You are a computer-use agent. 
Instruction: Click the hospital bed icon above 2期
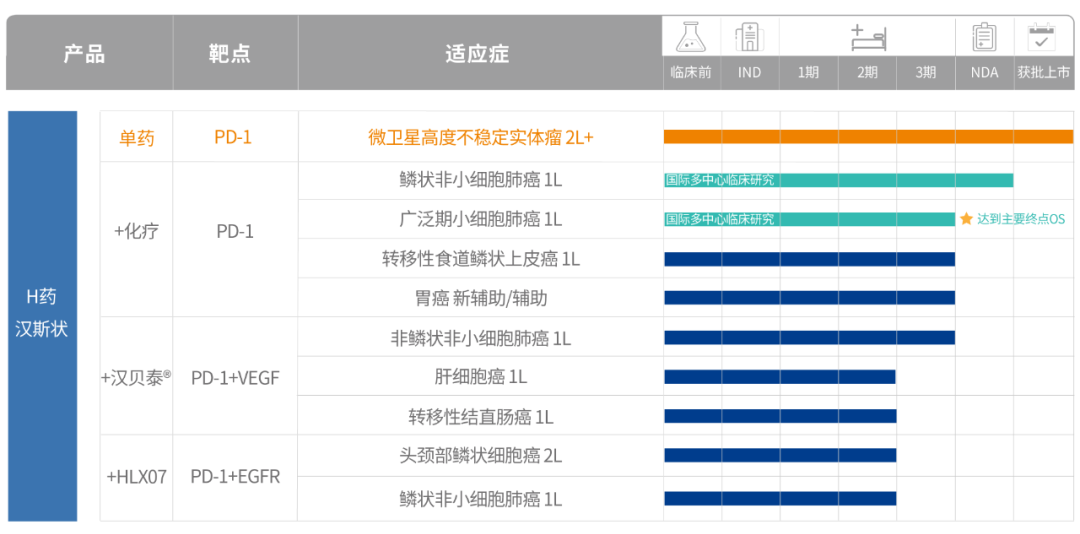867,38
